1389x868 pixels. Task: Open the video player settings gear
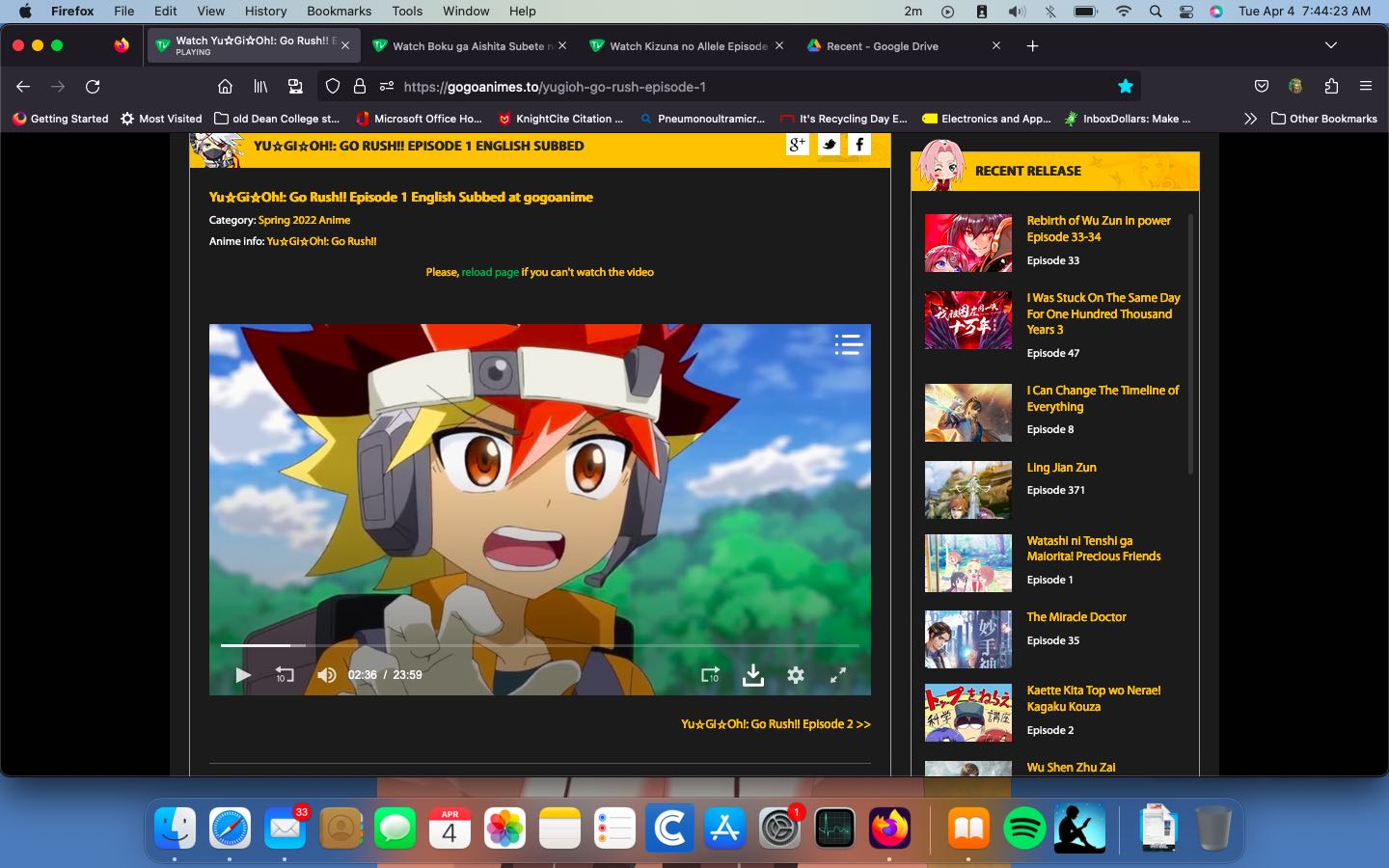pyautogui.click(x=796, y=675)
